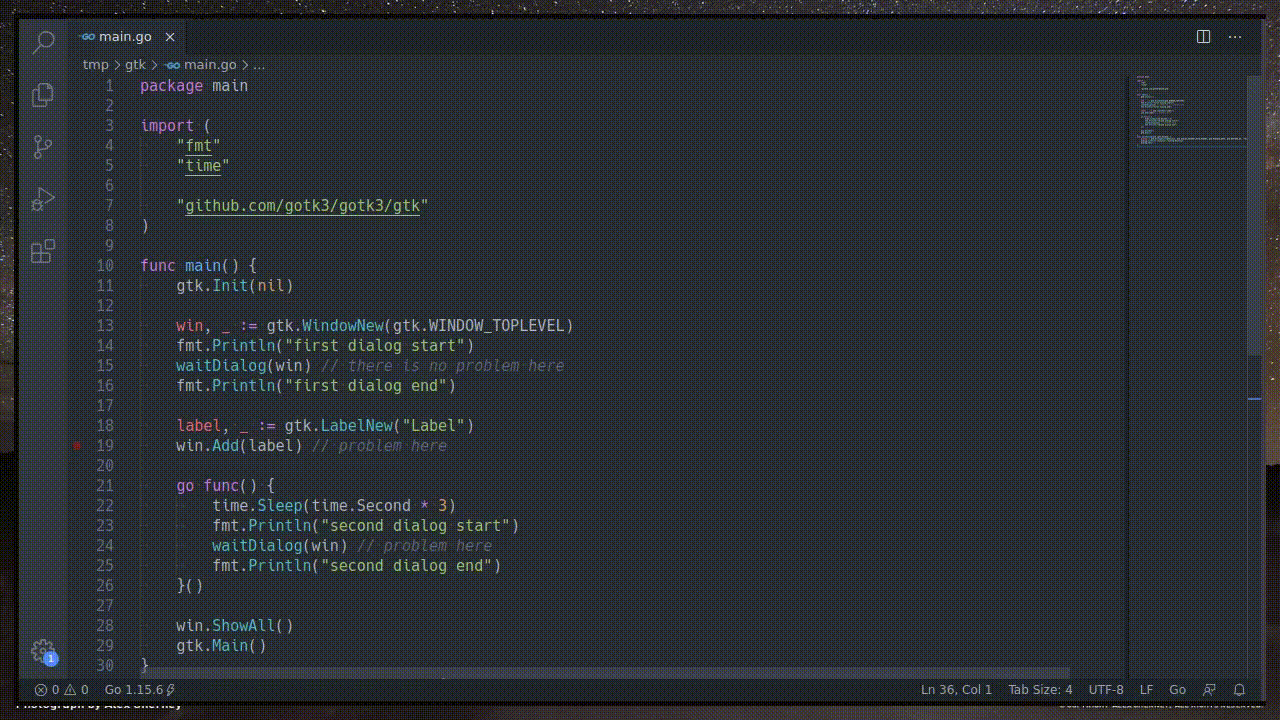Screen dimensions: 1280x720
Task: Click line number 10 in gutter
Action: click(105, 266)
